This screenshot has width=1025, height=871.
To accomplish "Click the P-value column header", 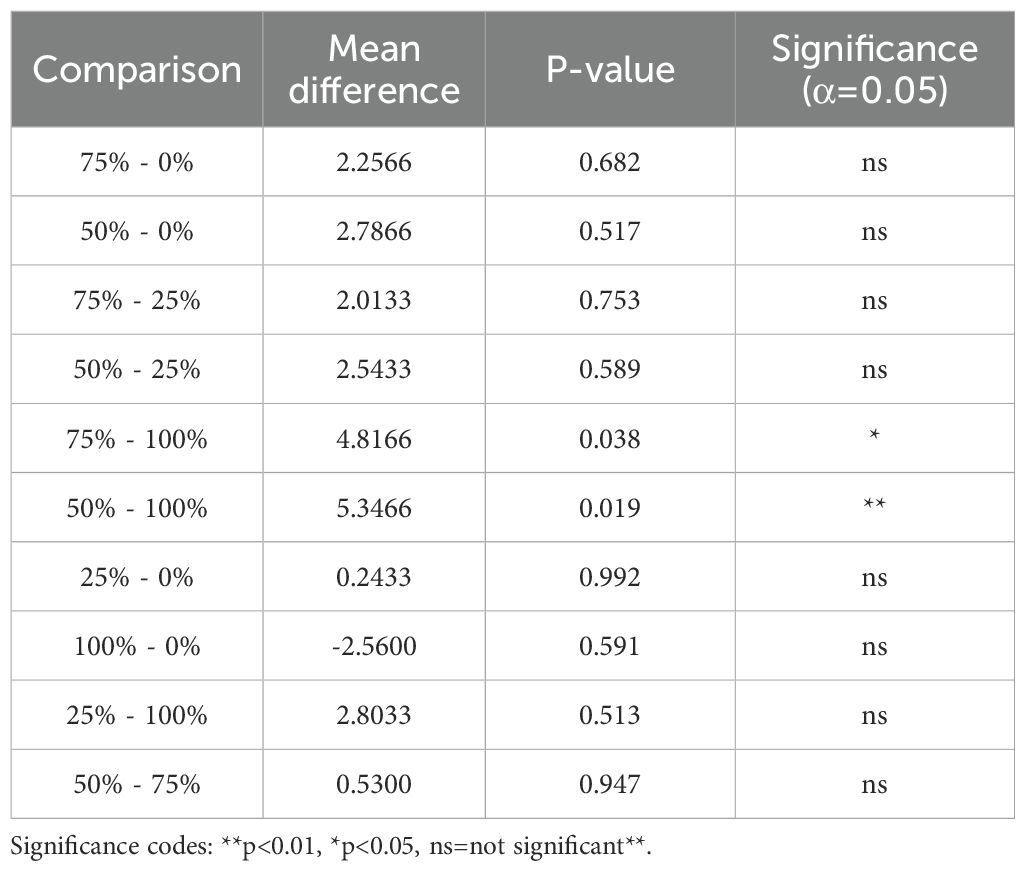I will point(609,70).
